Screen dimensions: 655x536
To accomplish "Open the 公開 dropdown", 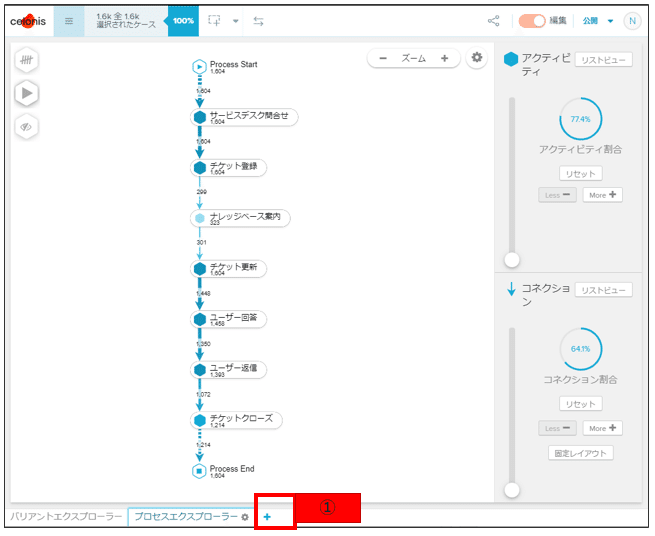I will pyautogui.click(x=598, y=21).
